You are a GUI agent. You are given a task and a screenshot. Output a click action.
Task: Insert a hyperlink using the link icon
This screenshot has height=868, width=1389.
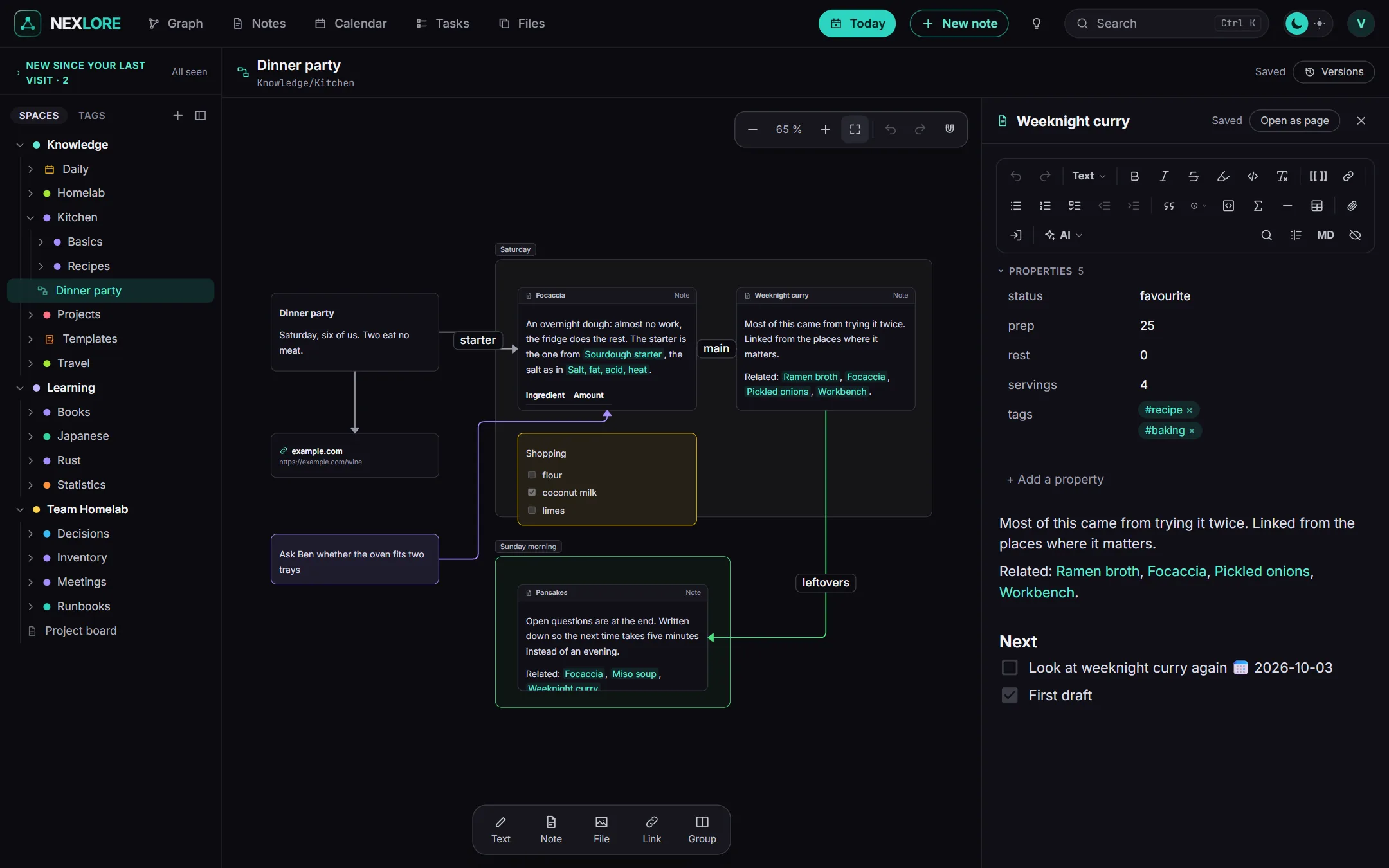point(1348,176)
